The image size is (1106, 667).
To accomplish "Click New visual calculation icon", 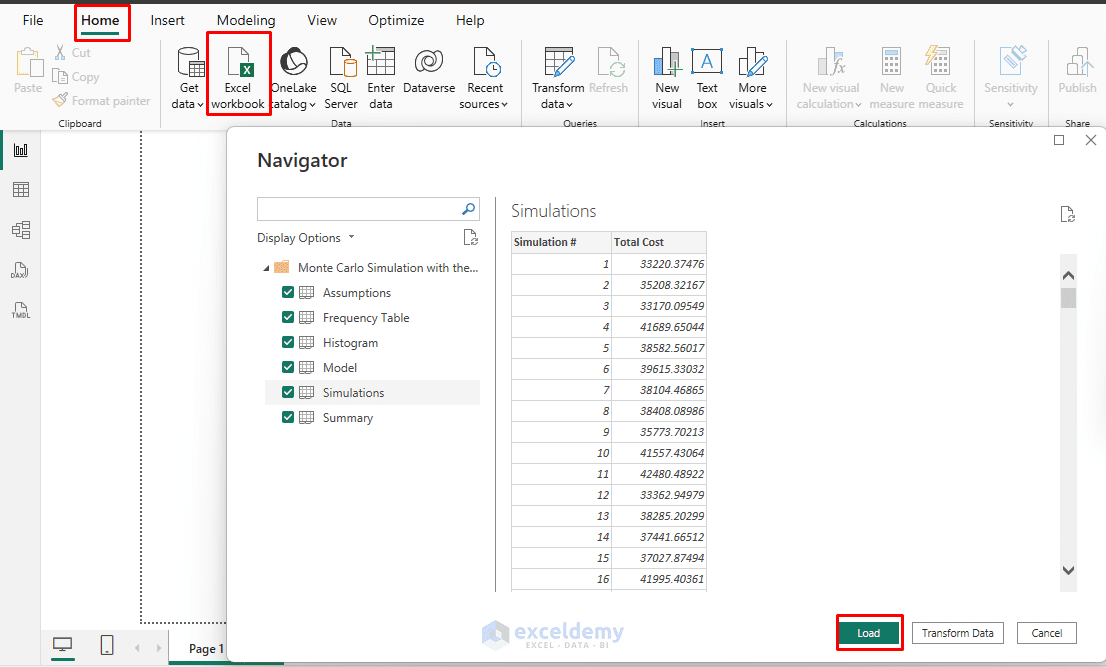I will click(831, 62).
